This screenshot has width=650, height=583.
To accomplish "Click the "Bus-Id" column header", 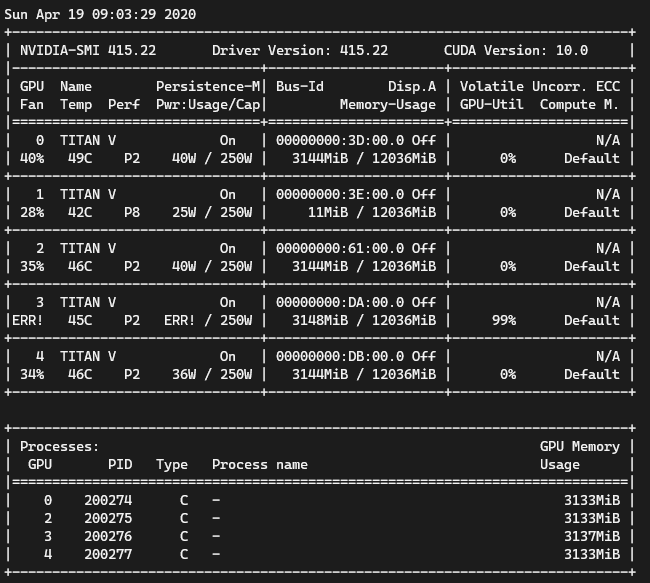I will [300, 86].
